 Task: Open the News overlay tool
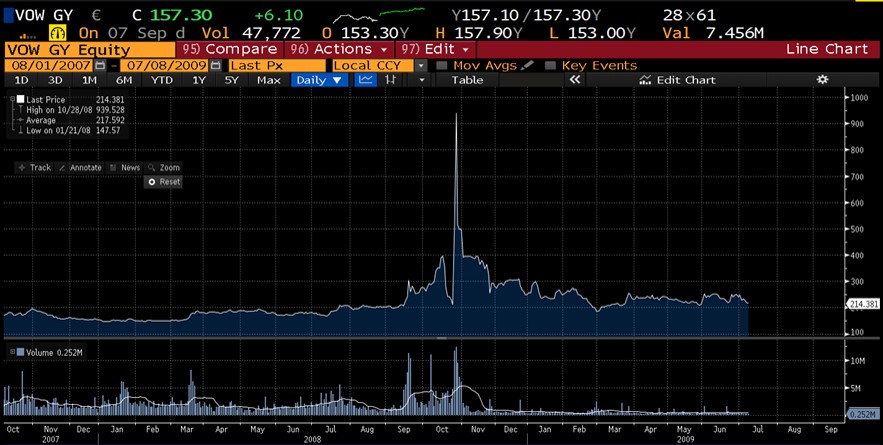pyautogui.click(x=125, y=168)
